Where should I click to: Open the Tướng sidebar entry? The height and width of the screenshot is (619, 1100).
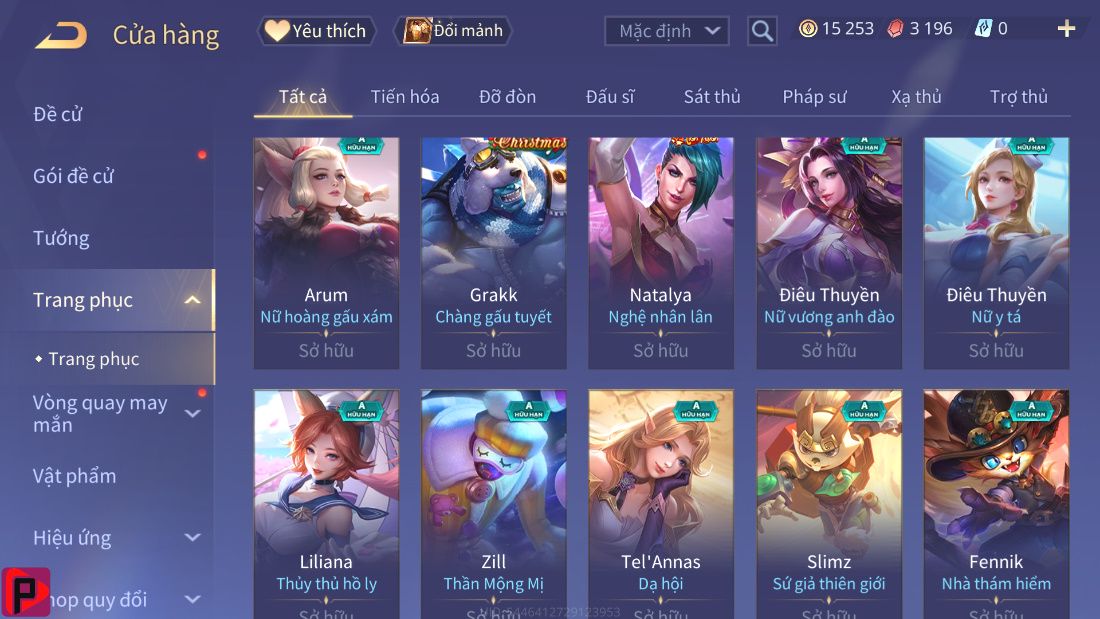[61, 239]
